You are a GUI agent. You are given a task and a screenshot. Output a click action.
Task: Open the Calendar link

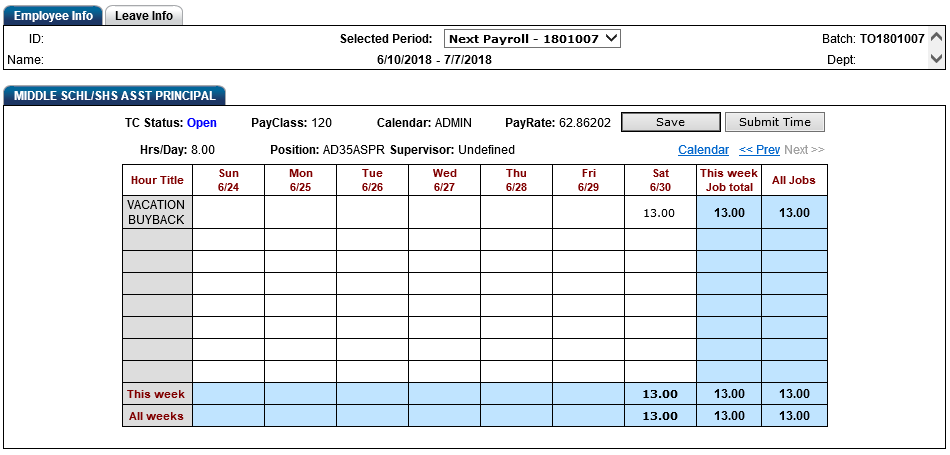coord(703,150)
